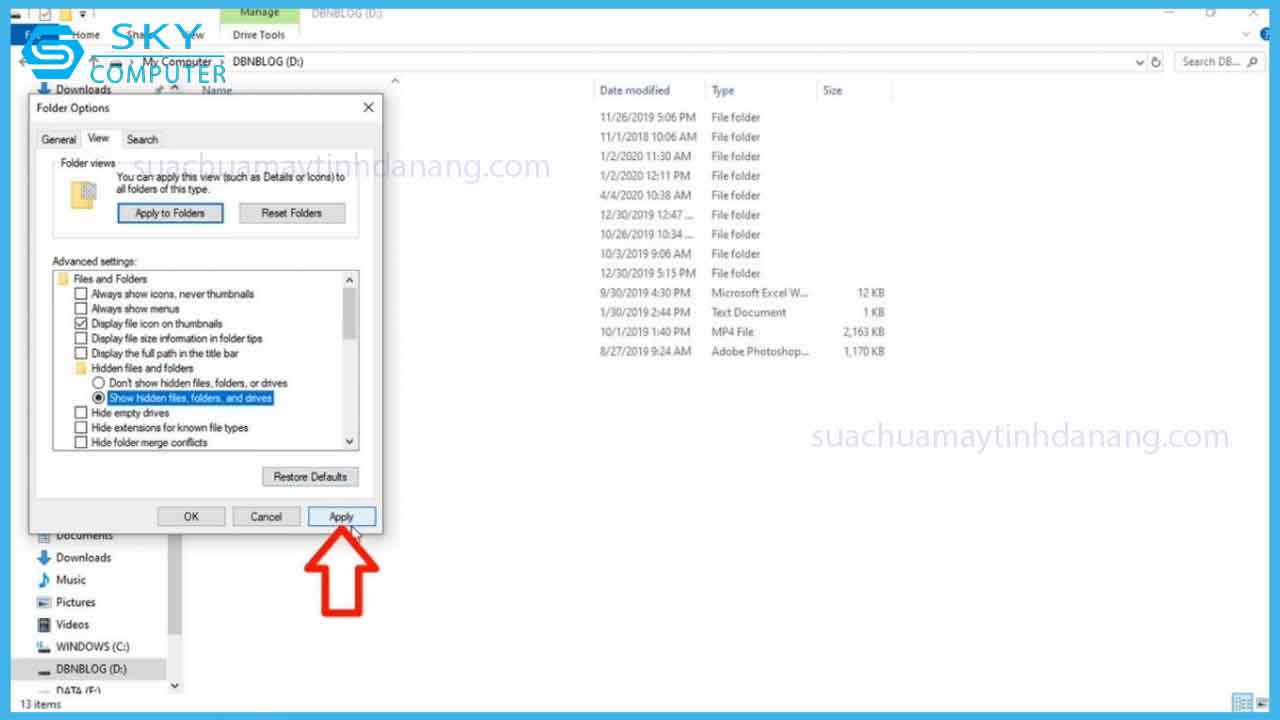The image size is (1280, 720).
Task: Switch to the General tab
Action: (58, 139)
